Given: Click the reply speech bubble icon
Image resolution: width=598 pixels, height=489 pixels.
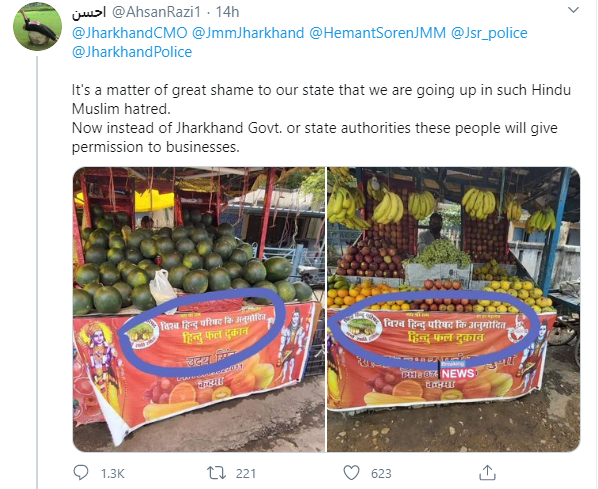Looking at the screenshot, I should 81,473.
